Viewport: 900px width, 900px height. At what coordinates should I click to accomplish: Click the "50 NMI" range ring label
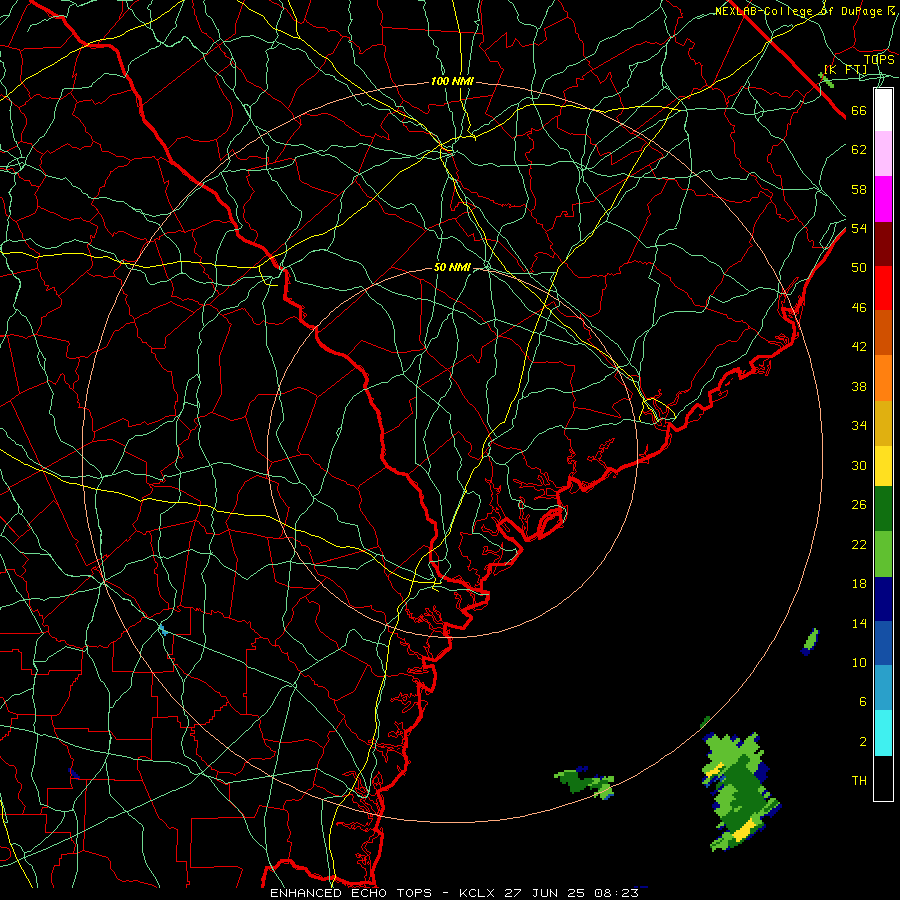point(452,267)
